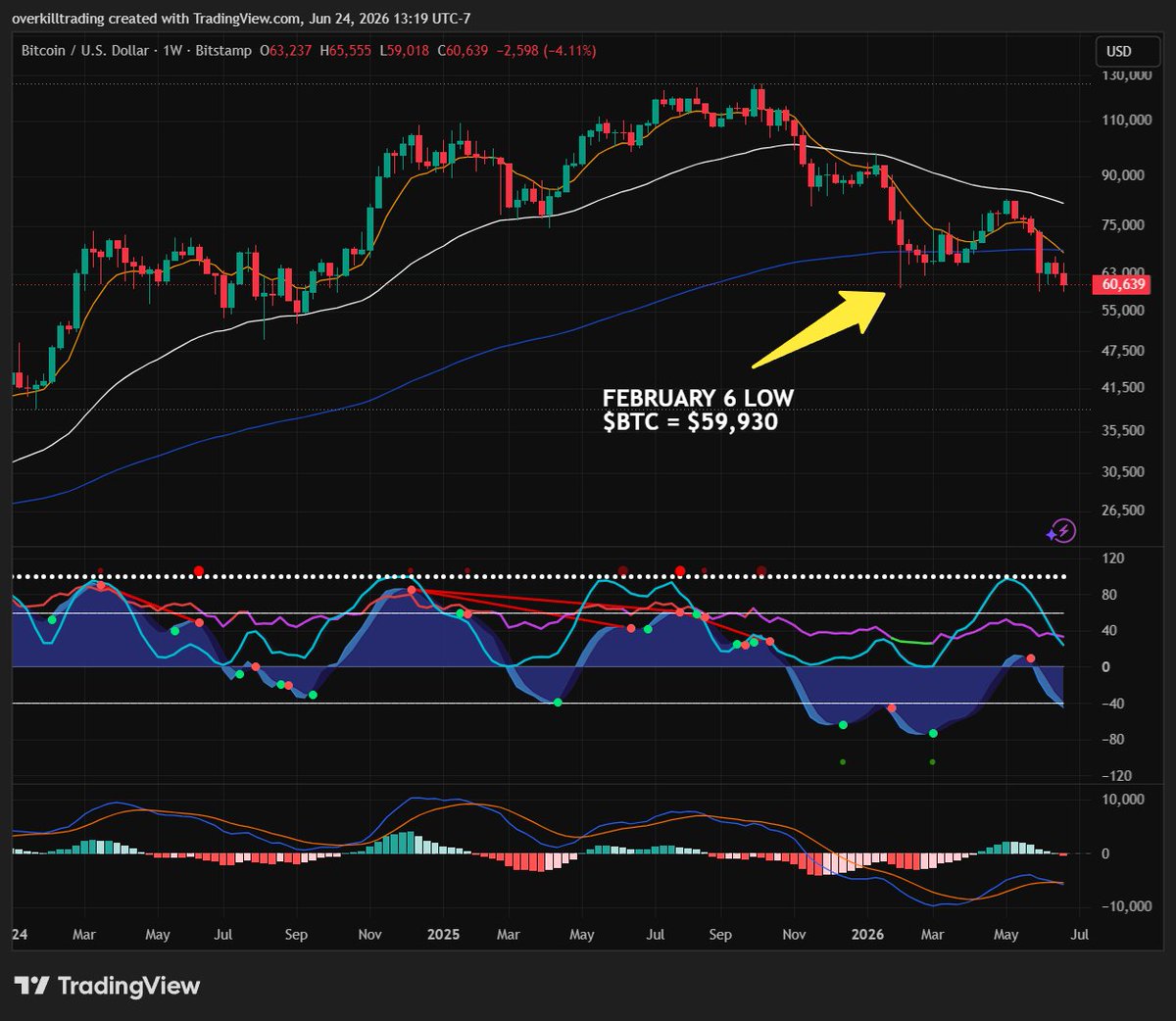
Task: Click the high value H65,555
Action: point(348,50)
